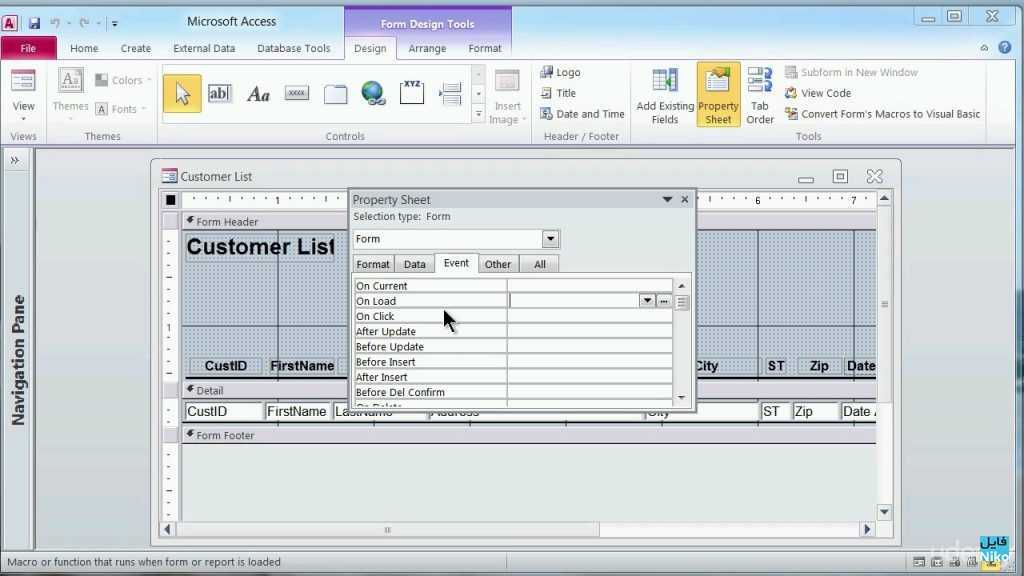Open View Code
1024x576 pixels.
818,93
